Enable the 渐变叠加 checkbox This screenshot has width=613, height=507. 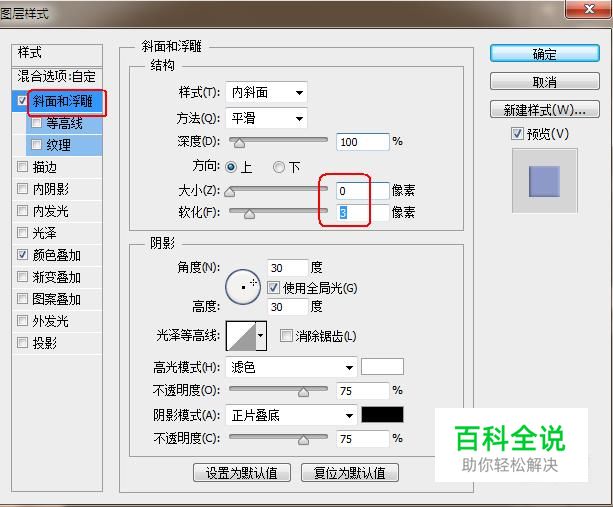22,277
